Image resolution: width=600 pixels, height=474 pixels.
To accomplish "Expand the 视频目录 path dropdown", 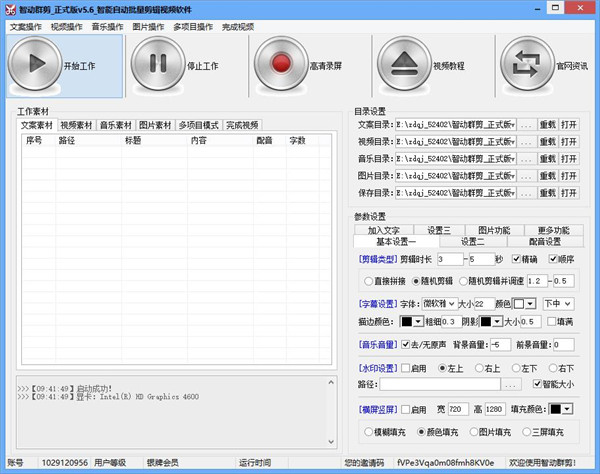I will click(513, 141).
